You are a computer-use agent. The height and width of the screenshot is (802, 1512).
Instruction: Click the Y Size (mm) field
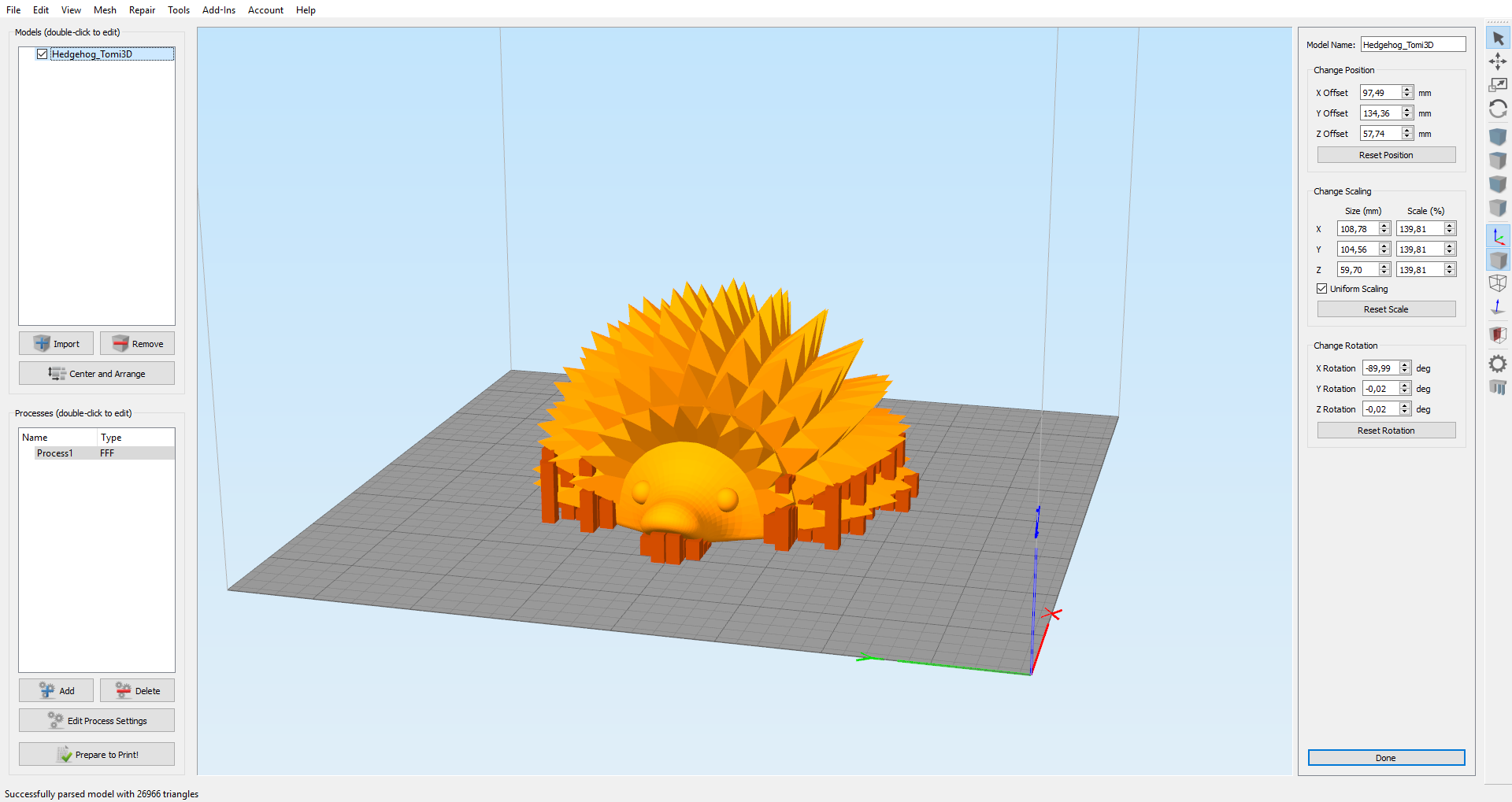pyautogui.click(x=1358, y=249)
